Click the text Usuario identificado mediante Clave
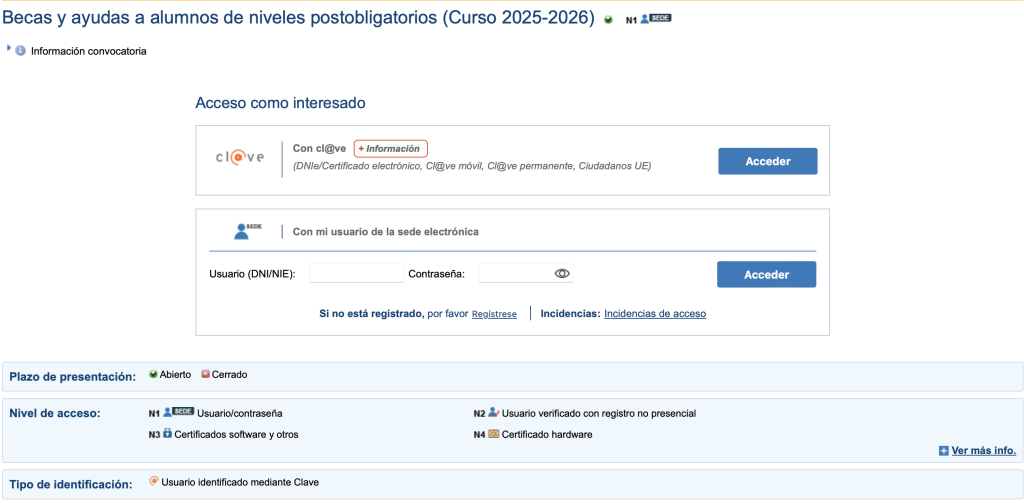The width and height of the screenshot is (1024, 503). (240, 483)
